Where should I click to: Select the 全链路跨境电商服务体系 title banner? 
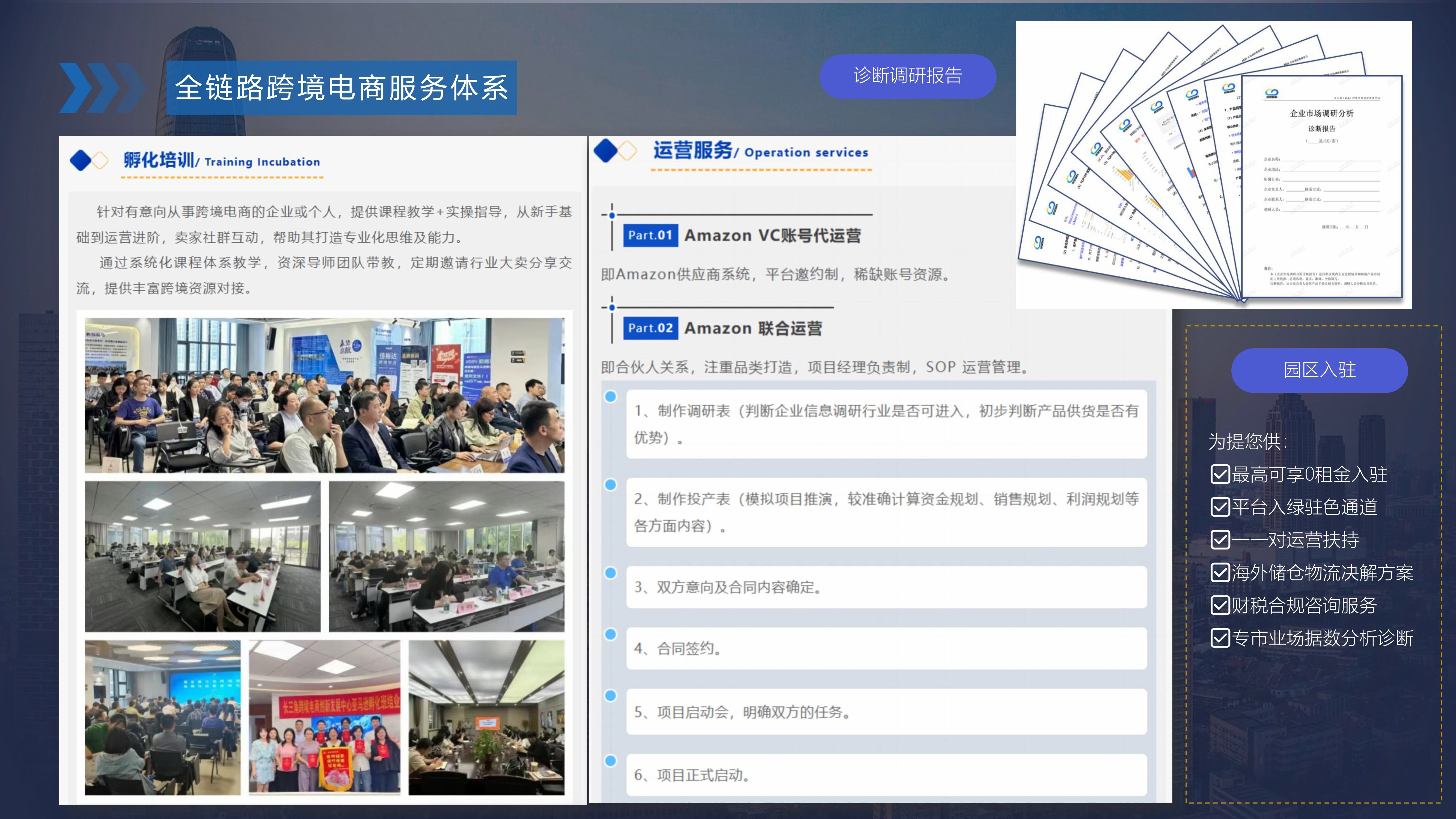click(341, 88)
